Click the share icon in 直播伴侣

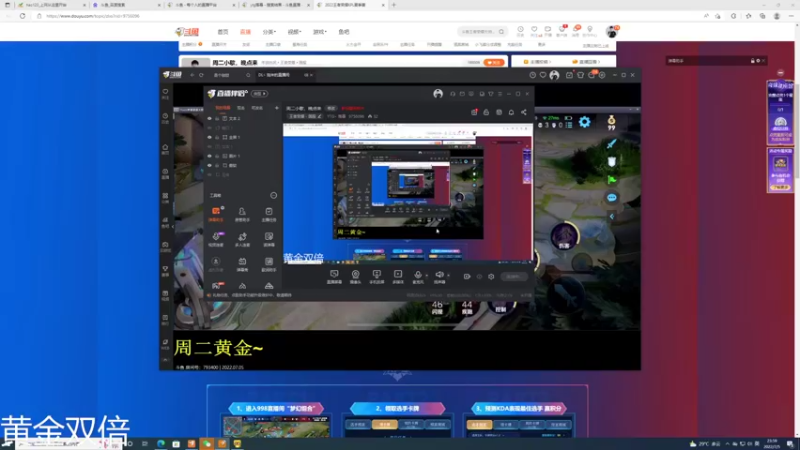pos(524,112)
